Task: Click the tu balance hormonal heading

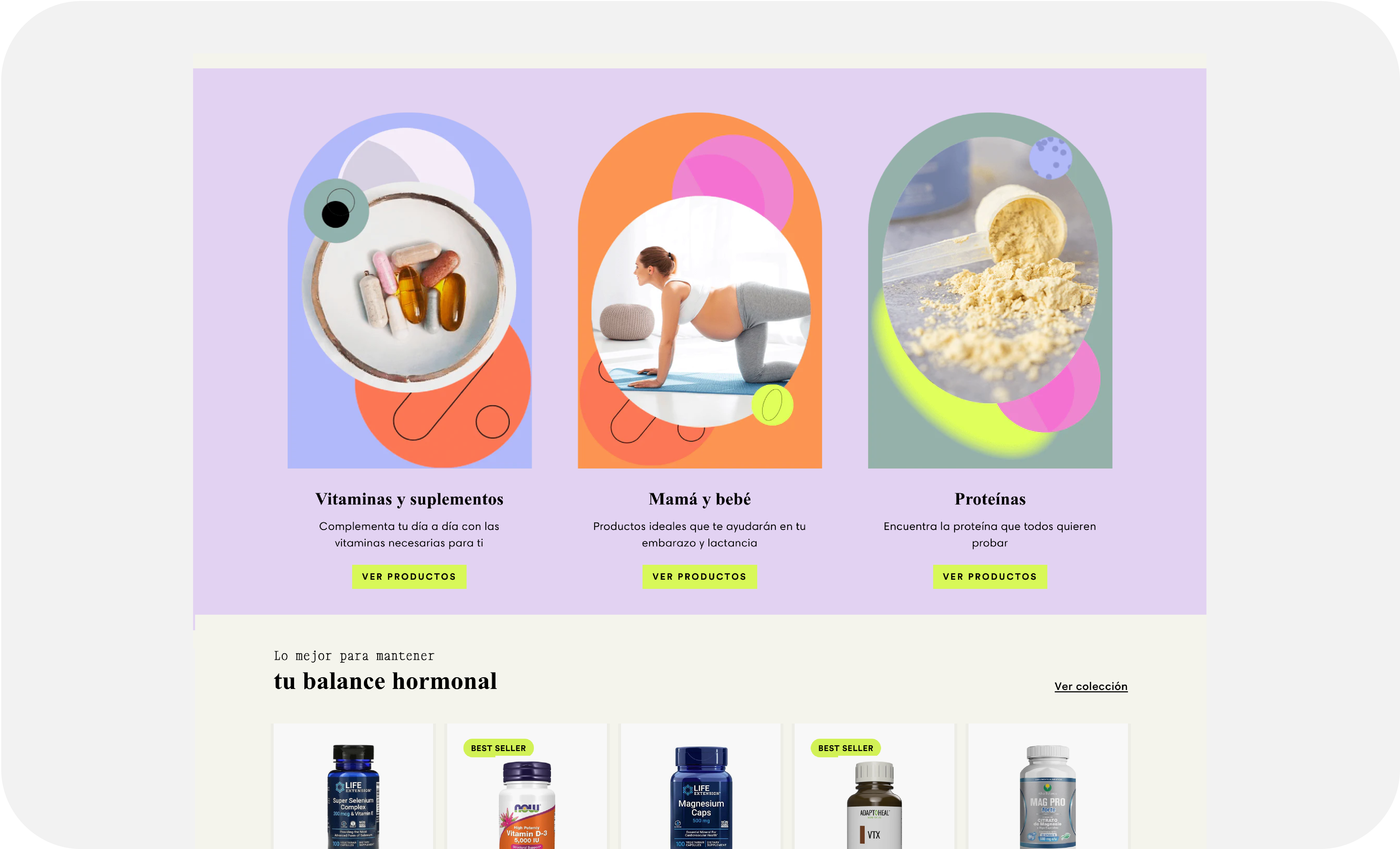Action: (385, 681)
